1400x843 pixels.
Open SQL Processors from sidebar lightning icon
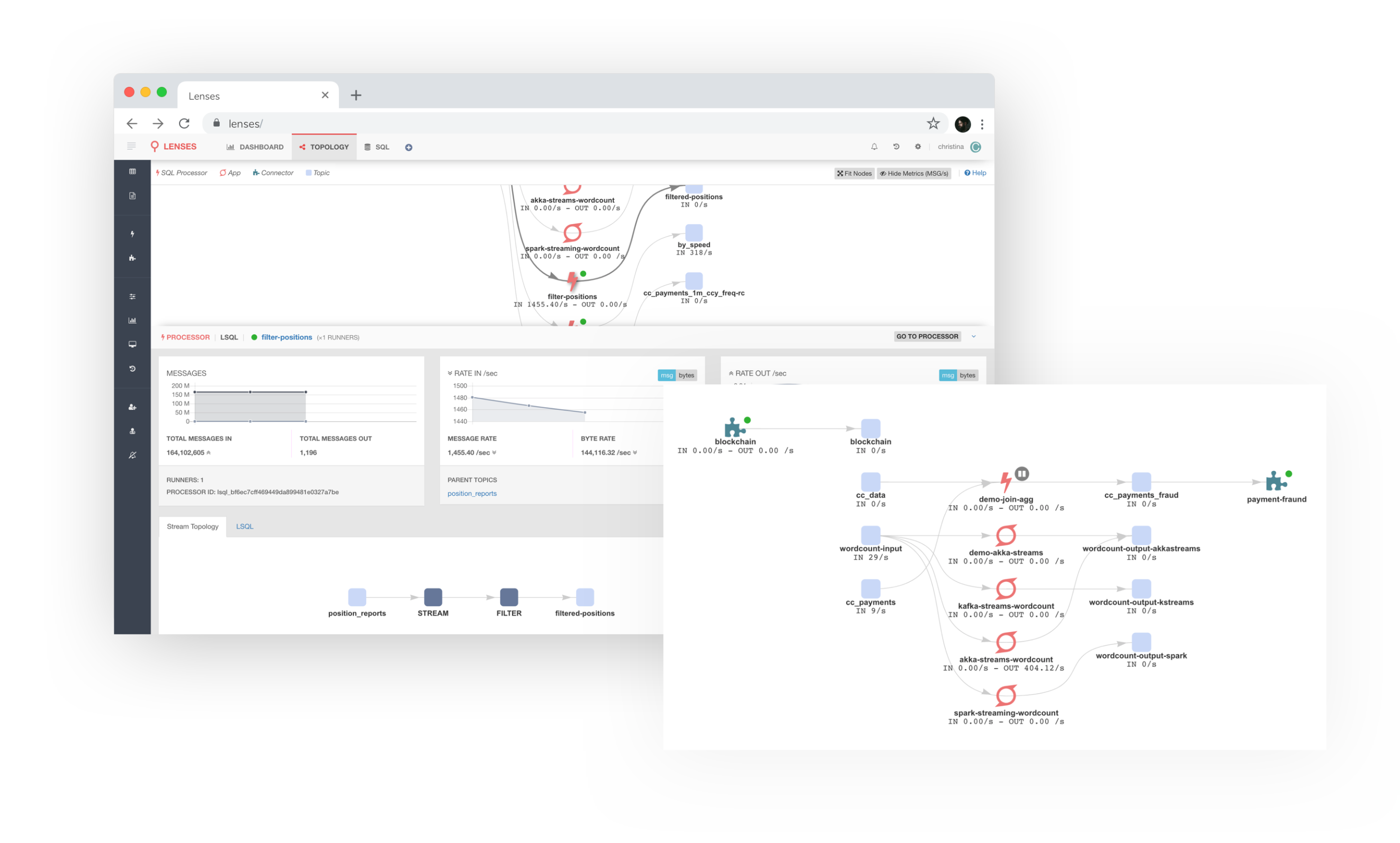(x=132, y=234)
